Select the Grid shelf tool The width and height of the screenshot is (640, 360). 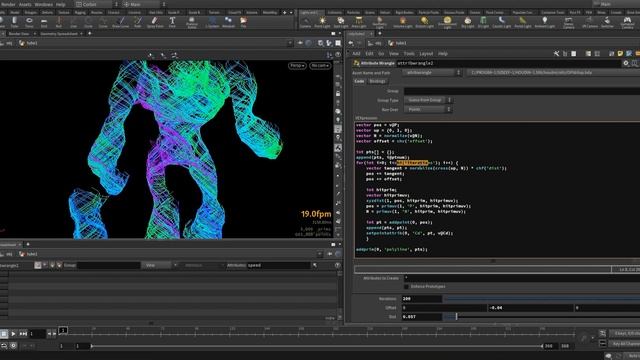[44, 22]
